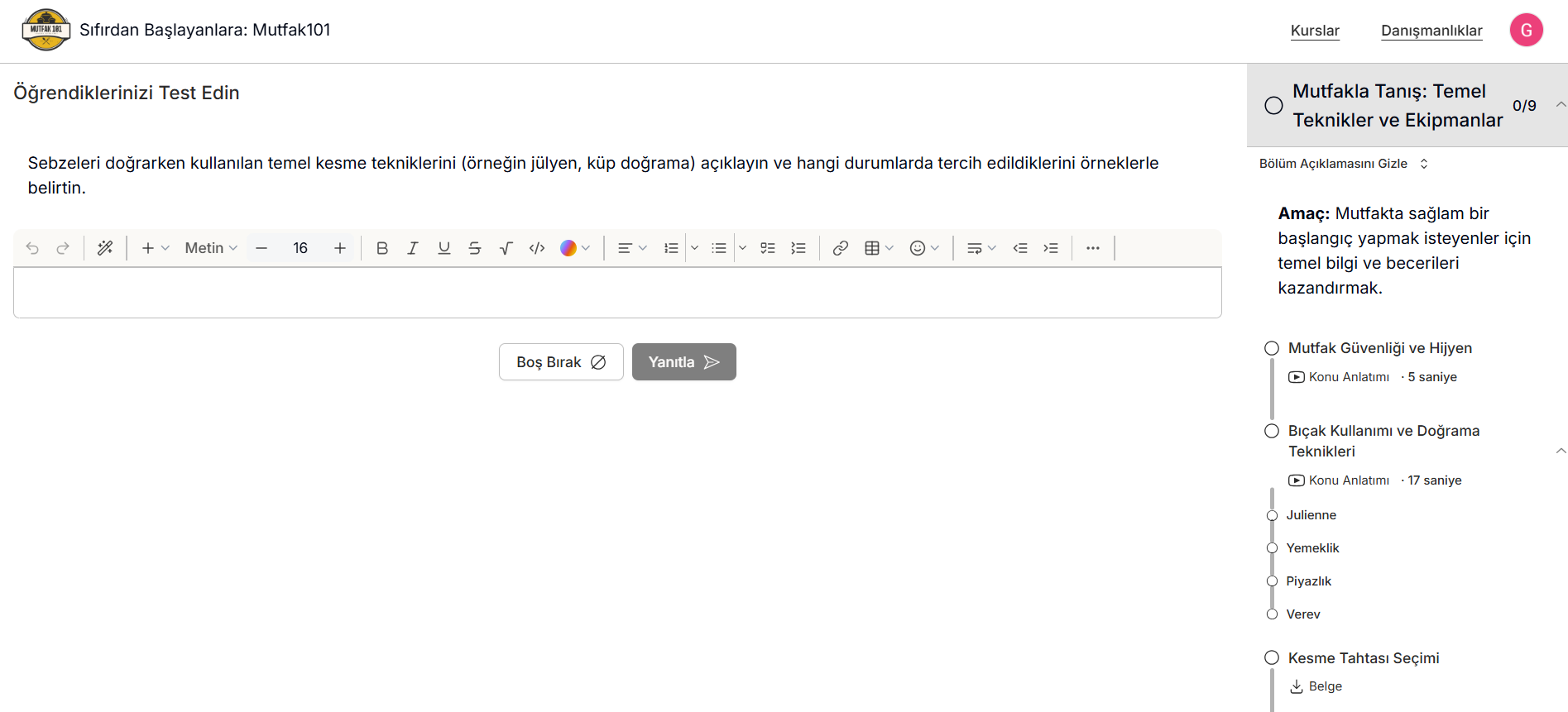Viewport: 1568px width, 712px height.
Task: Open the Mutfak Güvenliği ve Hijyen lesson
Action: click(x=1380, y=348)
